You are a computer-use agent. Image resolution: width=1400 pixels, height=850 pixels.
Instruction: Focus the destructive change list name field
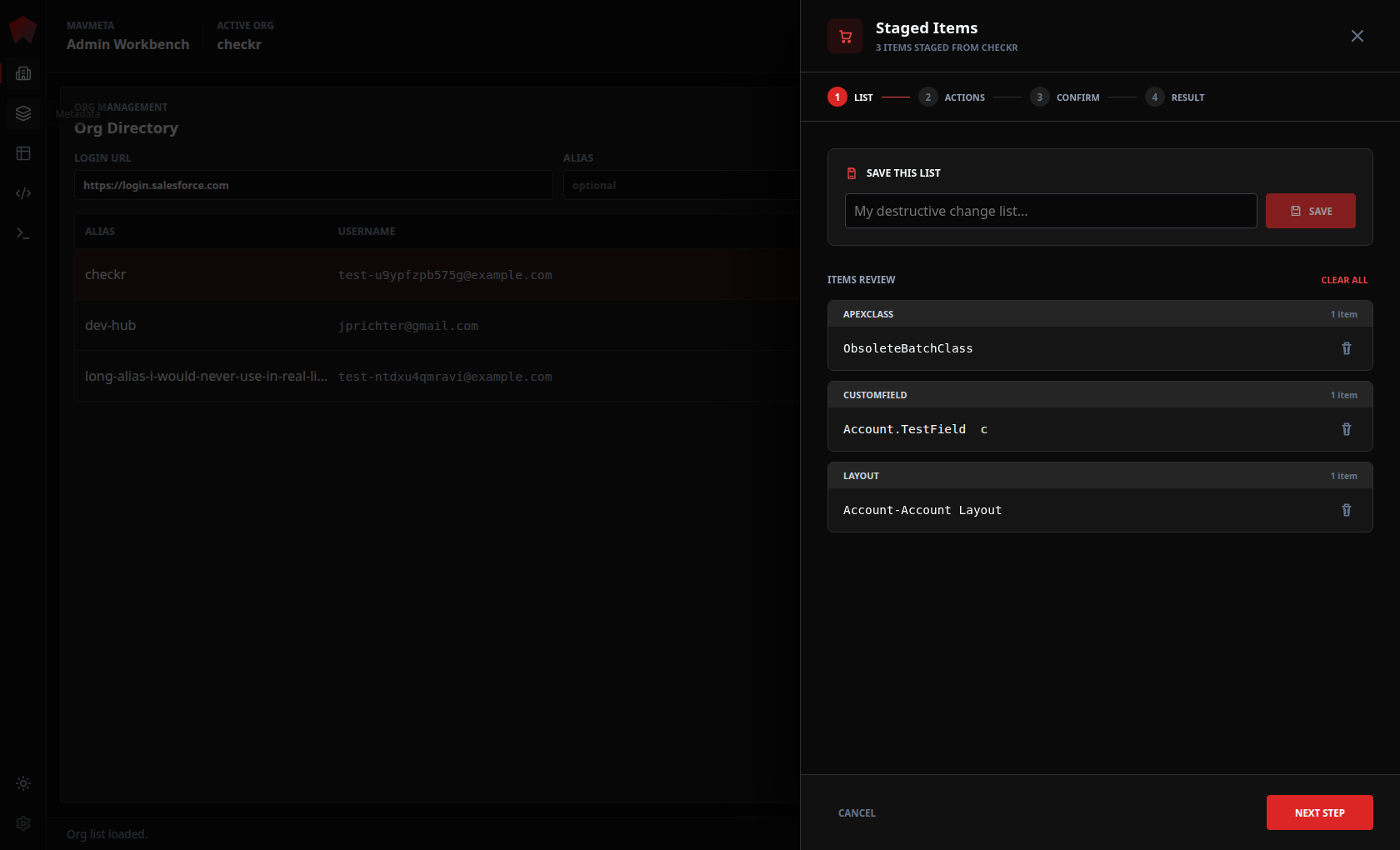[x=1051, y=211]
